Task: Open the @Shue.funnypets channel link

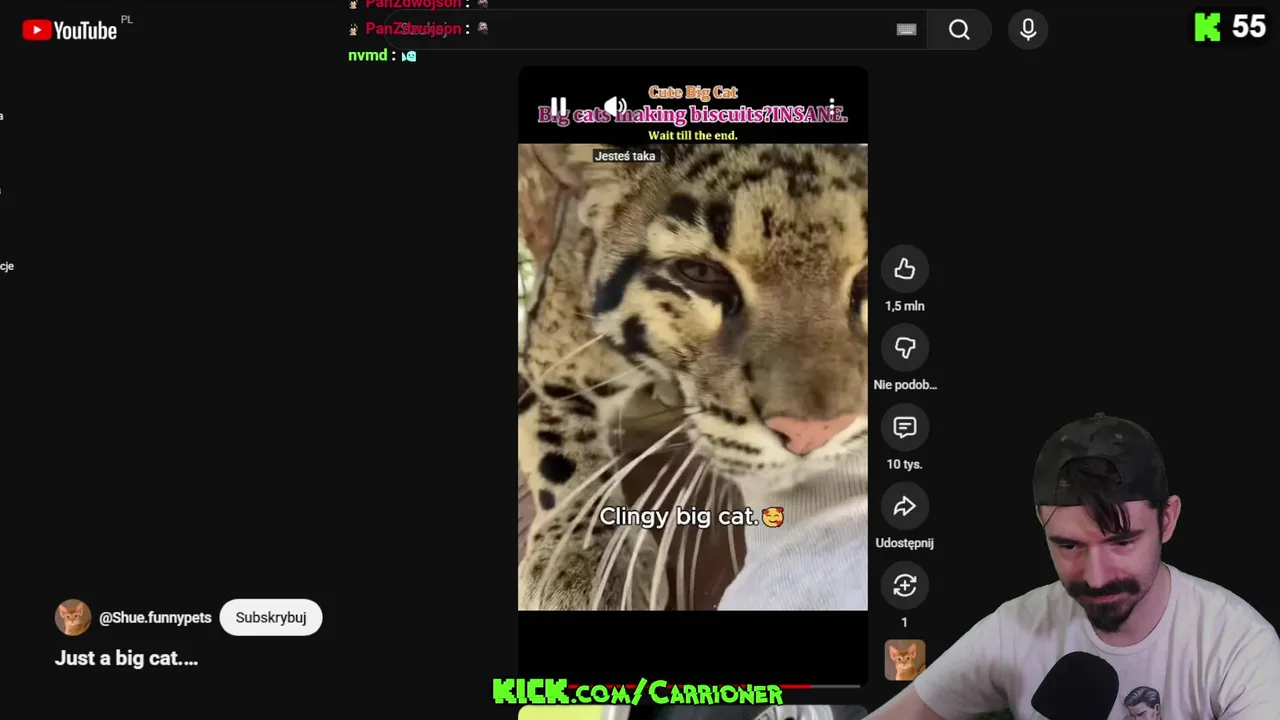Action: point(155,618)
